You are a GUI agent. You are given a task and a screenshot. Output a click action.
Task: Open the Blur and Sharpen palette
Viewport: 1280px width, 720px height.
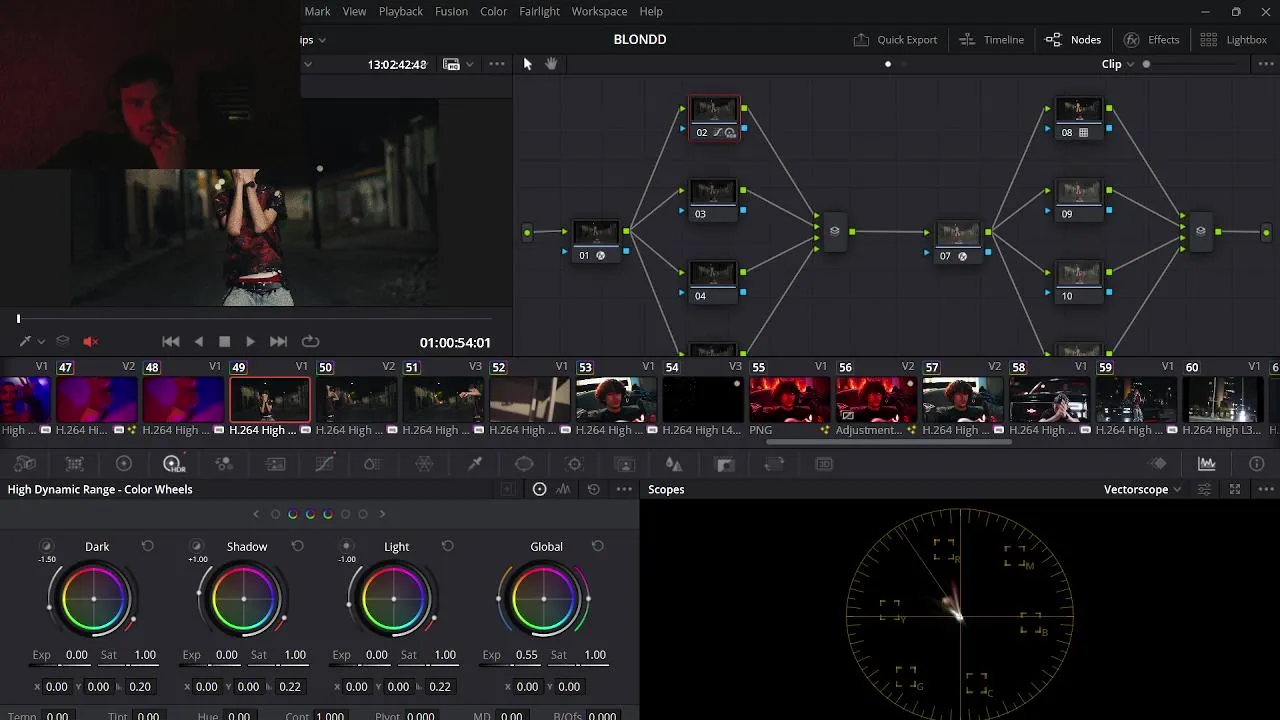[x=674, y=464]
